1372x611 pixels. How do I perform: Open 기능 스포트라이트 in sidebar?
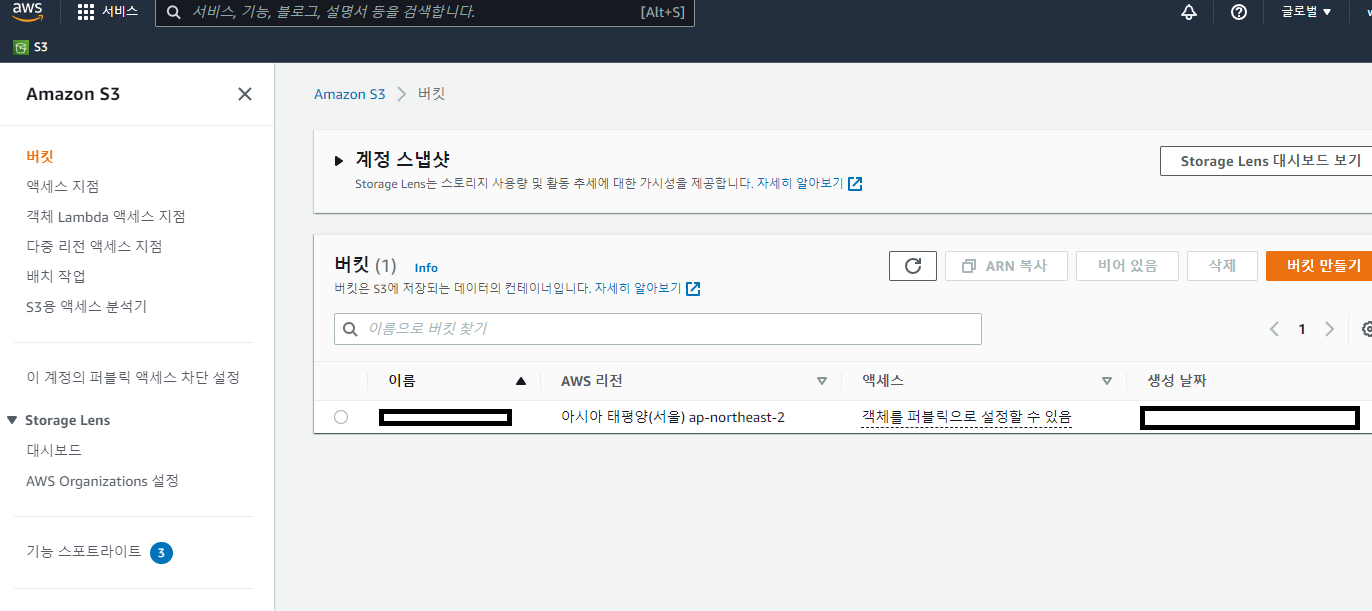pyautogui.click(x=84, y=551)
